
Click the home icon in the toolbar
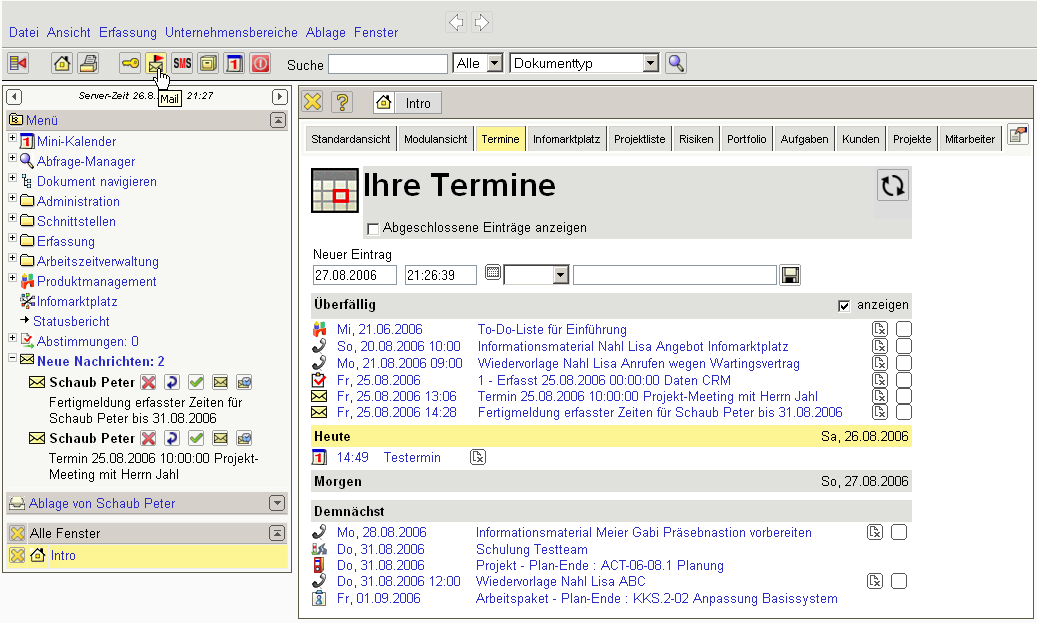click(x=62, y=64)
